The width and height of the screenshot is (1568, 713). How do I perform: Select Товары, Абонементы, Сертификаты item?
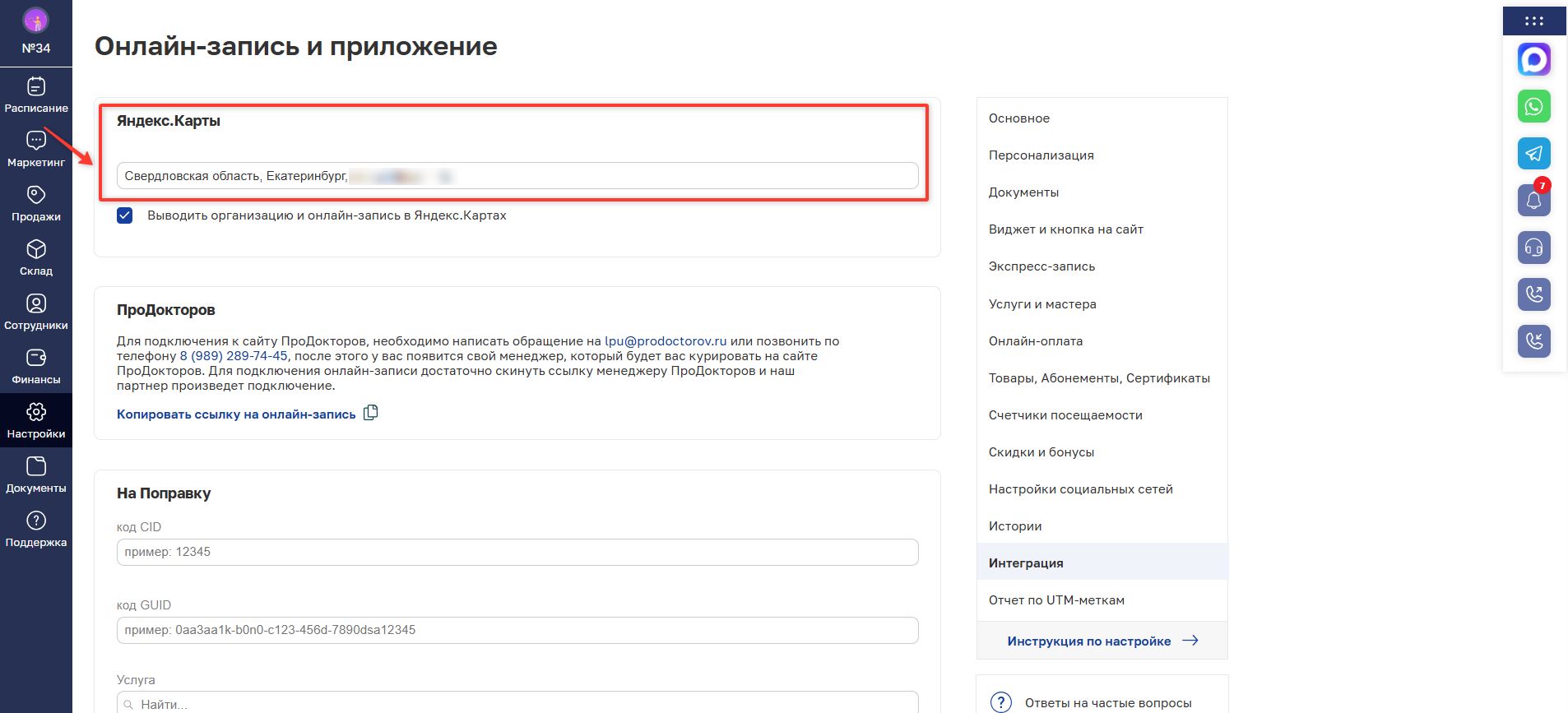(1102, 378)
